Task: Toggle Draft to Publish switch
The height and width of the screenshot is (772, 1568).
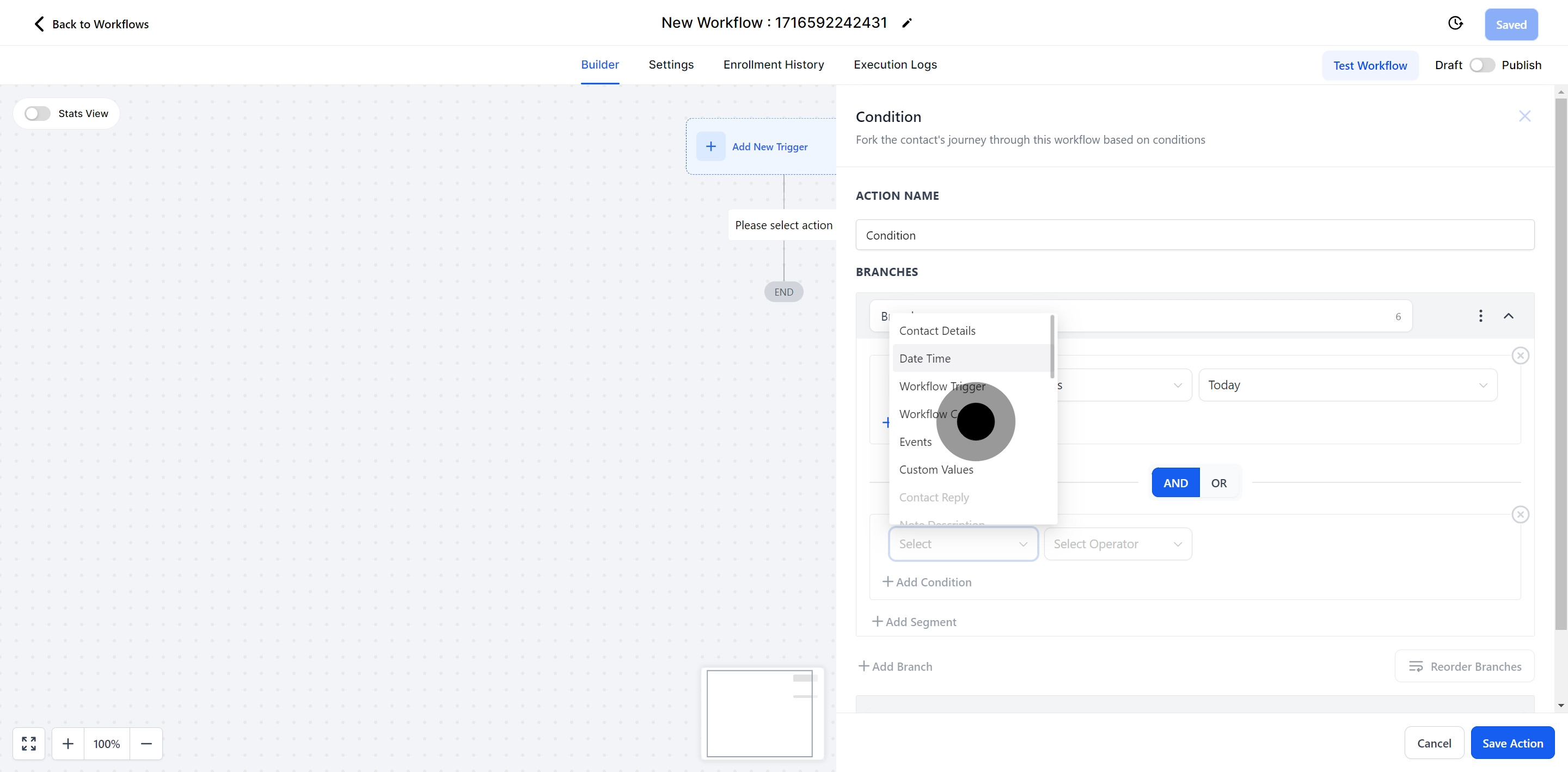Action: click(1481, 65)
